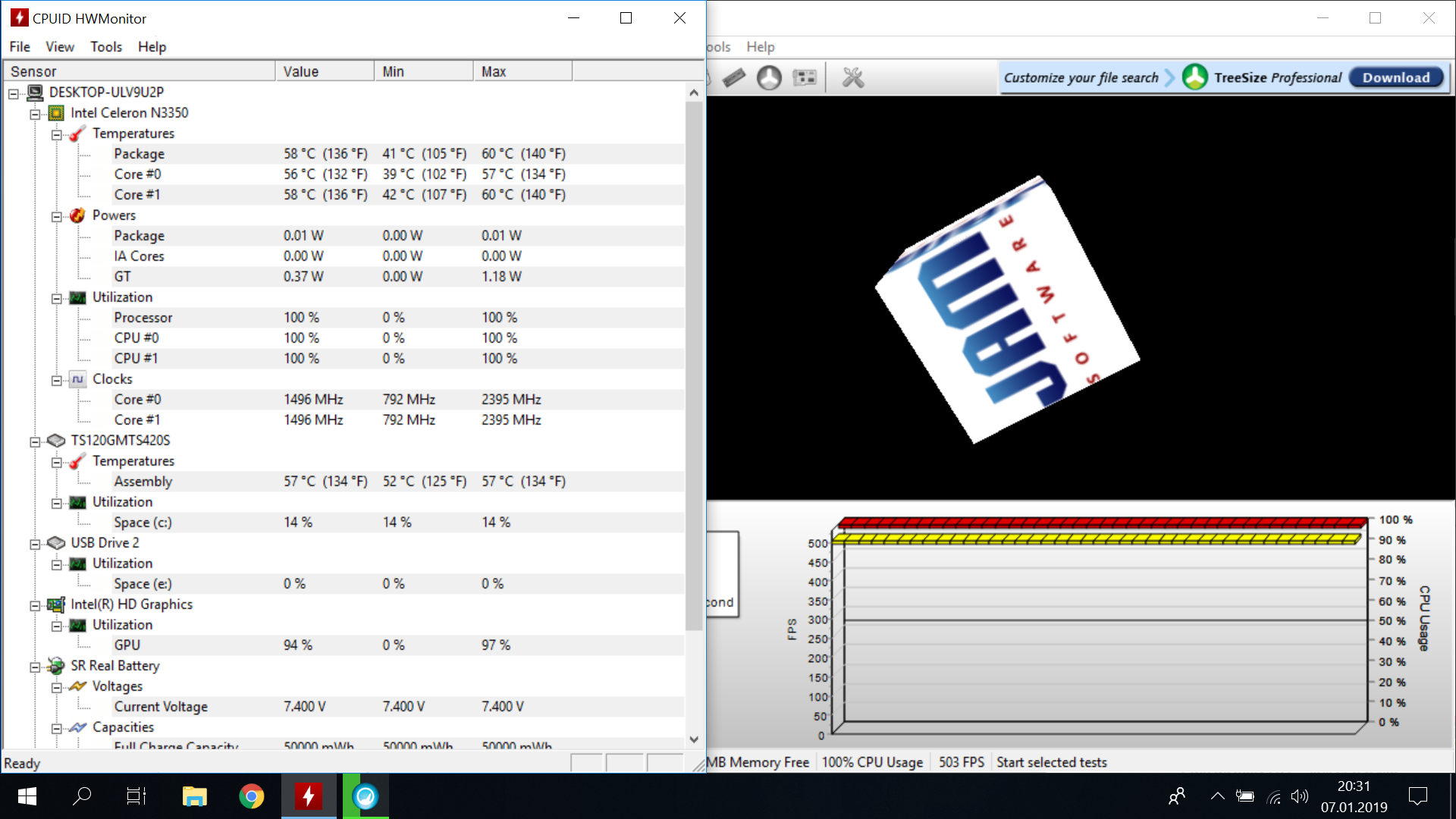Open Chrome from the taskbar

coord(252,796)
